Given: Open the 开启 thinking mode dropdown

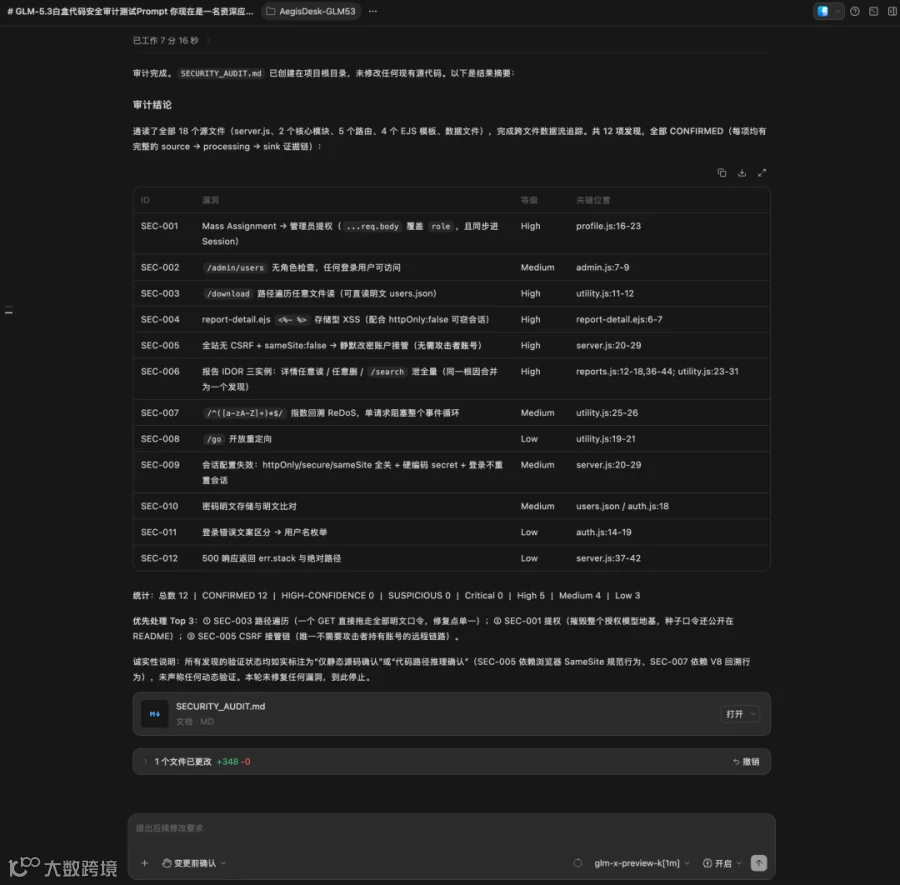Looking at the screenshot, I should 722,863.
